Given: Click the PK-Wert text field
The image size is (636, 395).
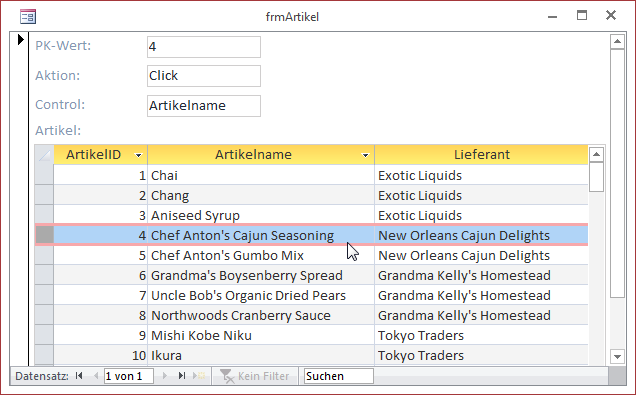Looking at the screenshot, I should pyautogui.click(x=204, y=47).
